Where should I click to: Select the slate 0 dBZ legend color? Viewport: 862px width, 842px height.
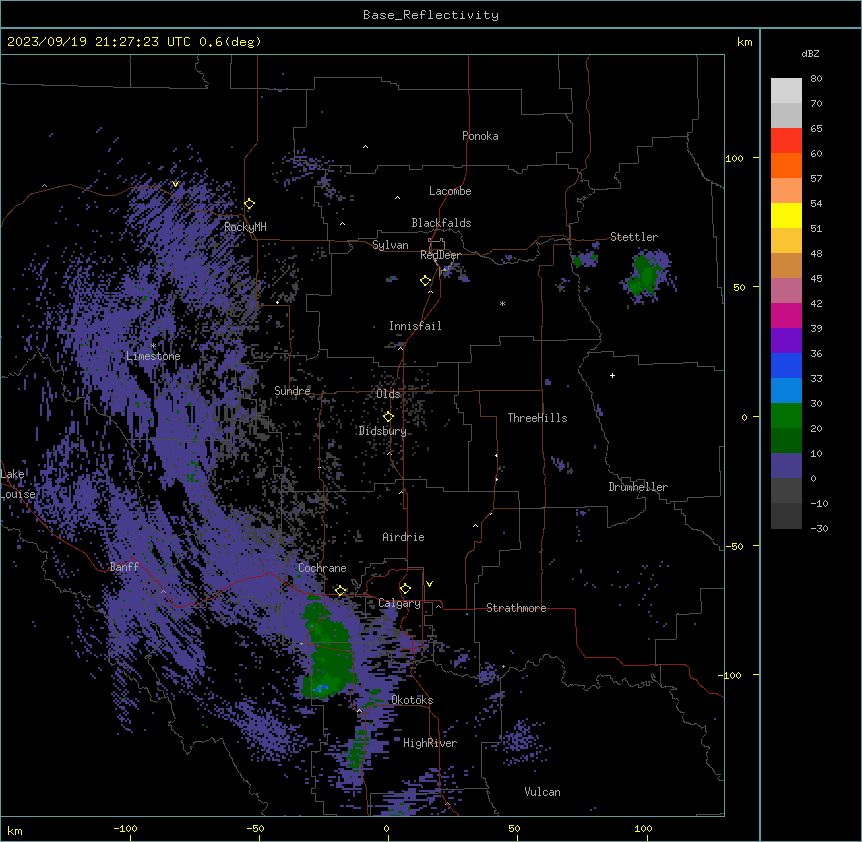tap(786, 466)
